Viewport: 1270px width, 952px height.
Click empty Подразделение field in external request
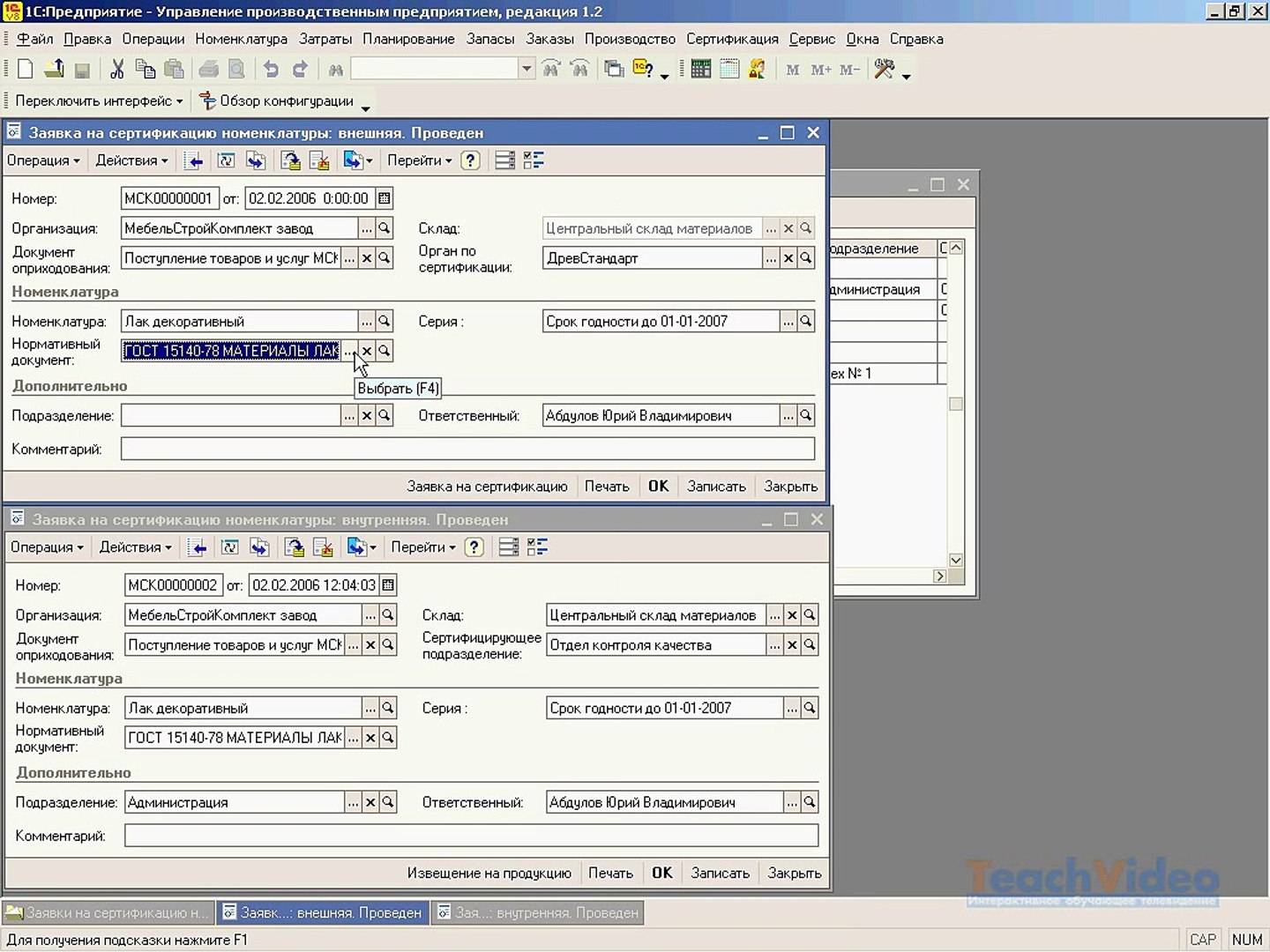point(230,416)
